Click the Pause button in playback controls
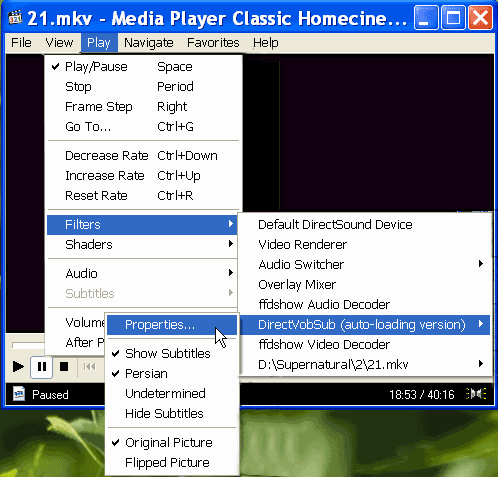 42,367
